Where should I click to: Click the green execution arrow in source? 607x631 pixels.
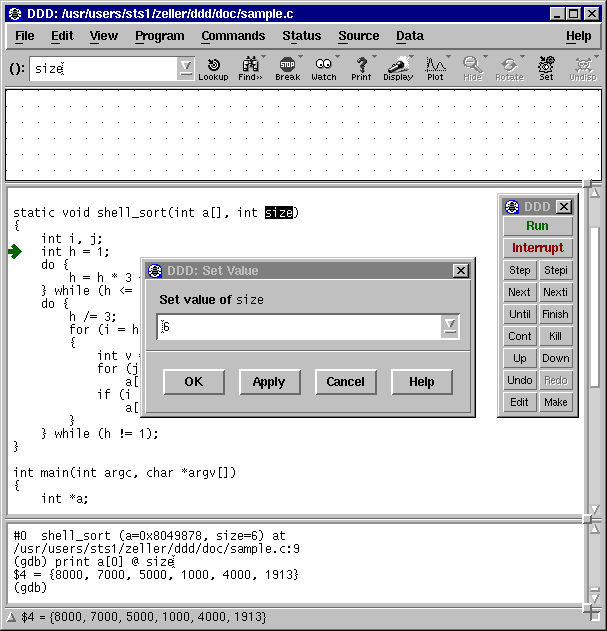point(15,252)
